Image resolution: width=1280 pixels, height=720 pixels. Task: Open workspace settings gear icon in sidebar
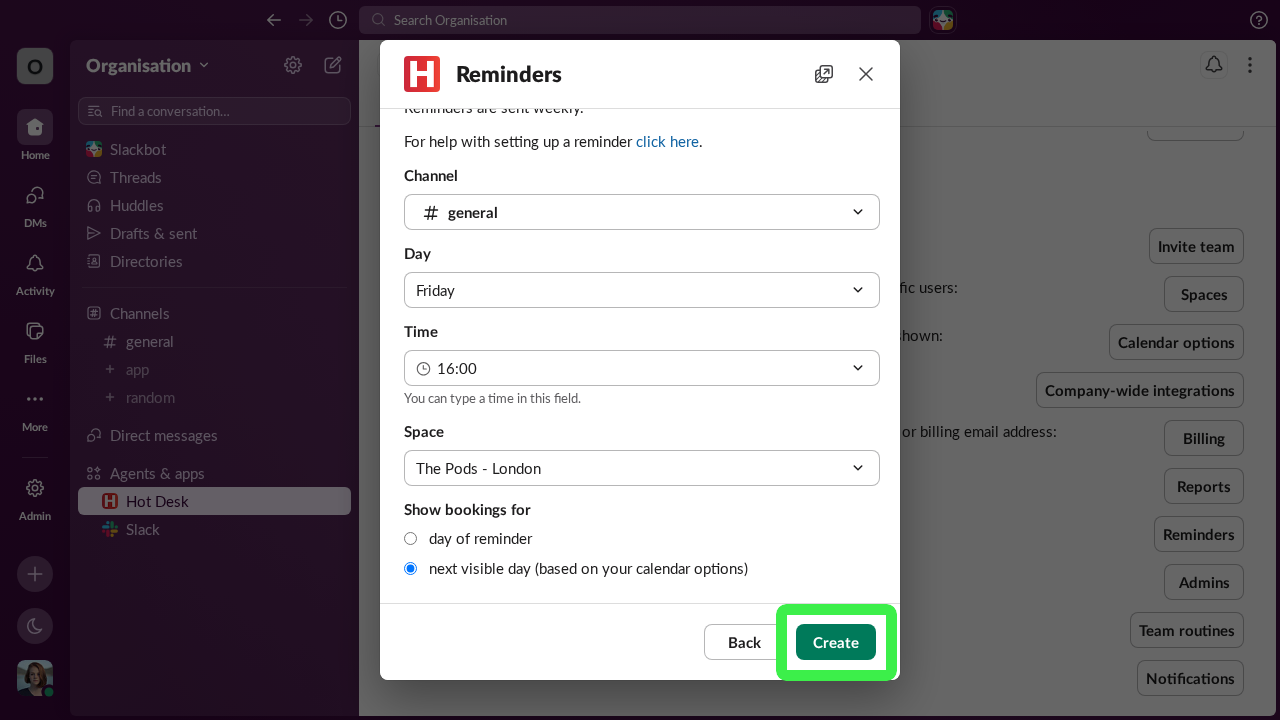tap(293, 65)
